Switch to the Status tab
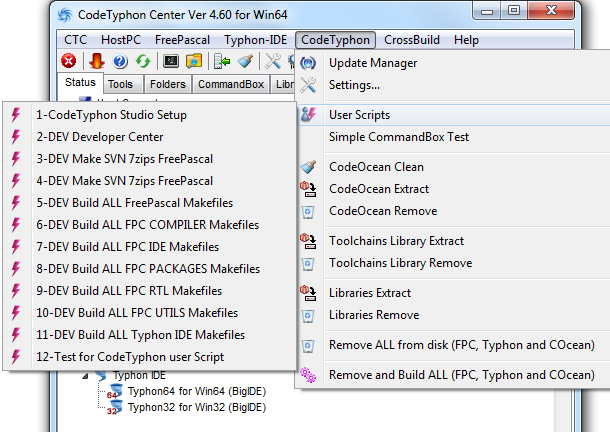Screen dimensions: 610x432 (x=81, y=83)
